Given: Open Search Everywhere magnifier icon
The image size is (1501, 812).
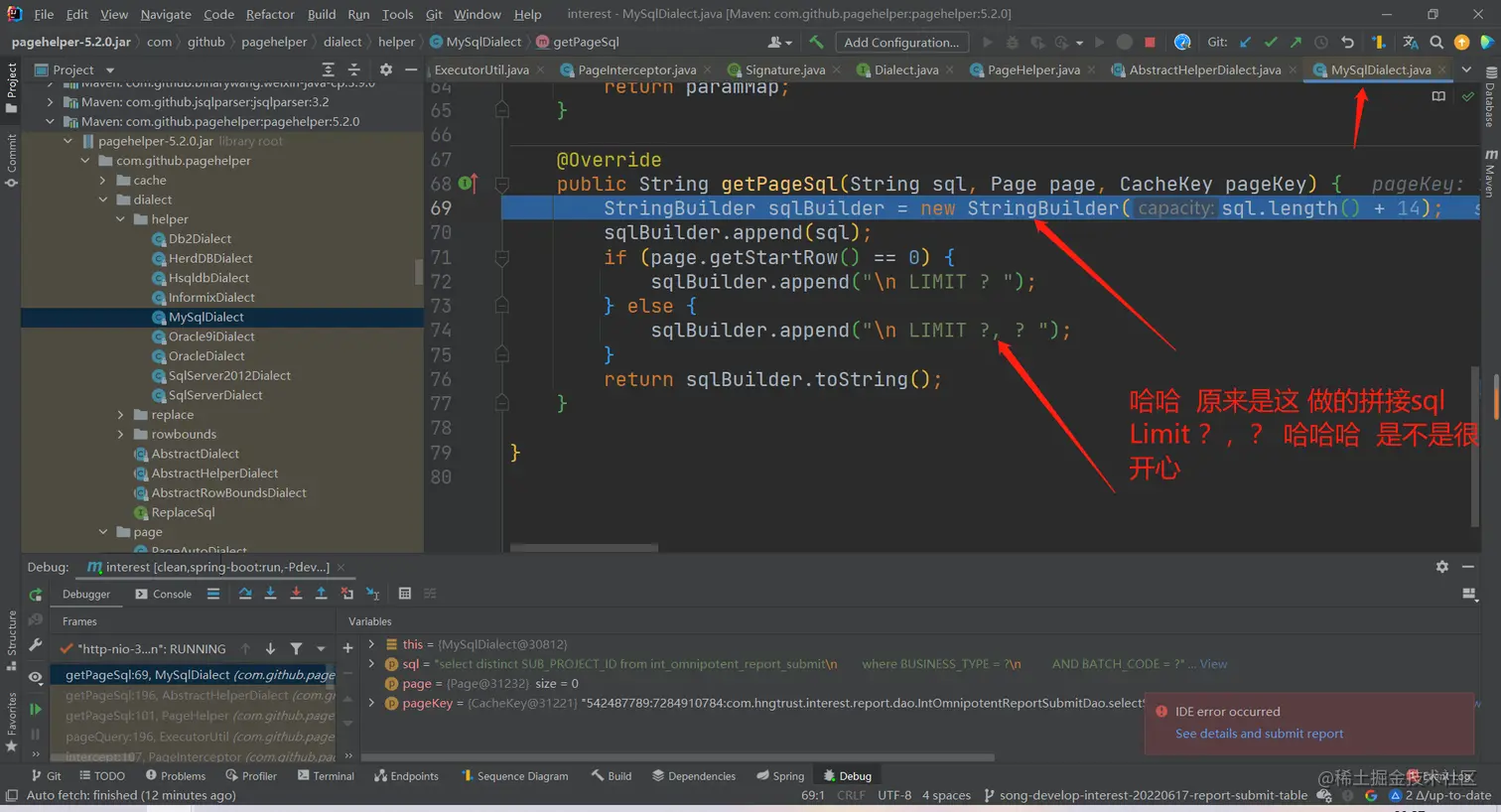Looking at the screenshot, I should pos(1436,42).
